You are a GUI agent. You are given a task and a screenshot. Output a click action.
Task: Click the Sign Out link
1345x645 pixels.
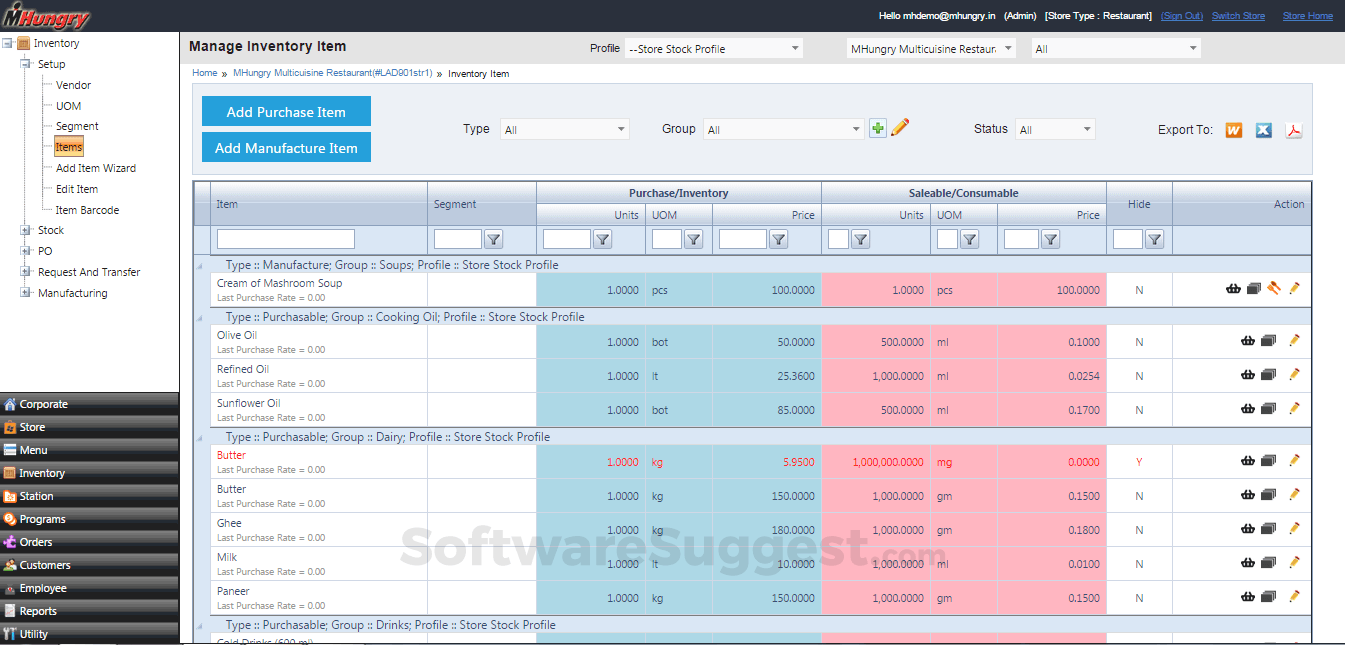point(1182,16)
